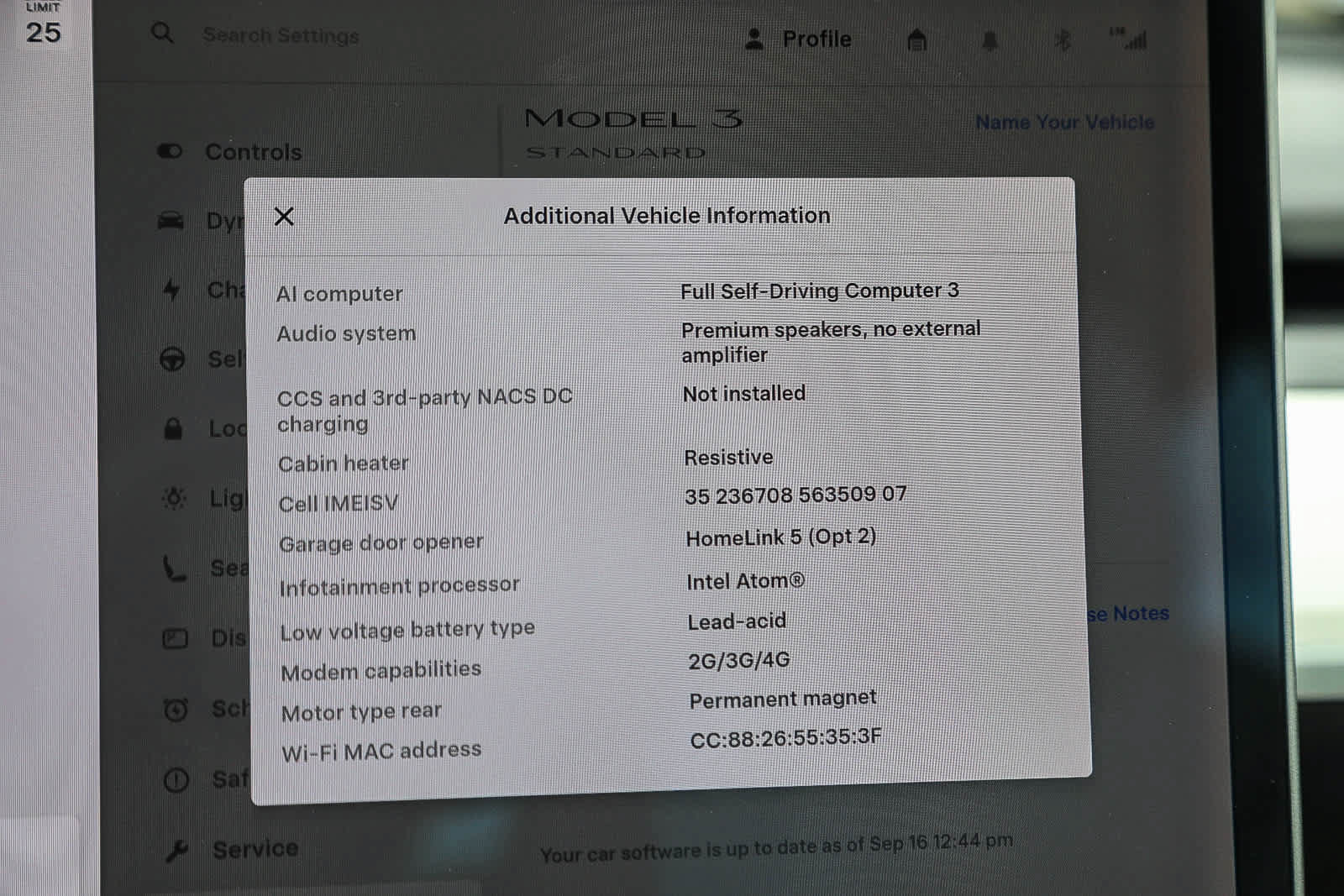Select Full Self-Driving Computer 3 value

pos(820,291)
